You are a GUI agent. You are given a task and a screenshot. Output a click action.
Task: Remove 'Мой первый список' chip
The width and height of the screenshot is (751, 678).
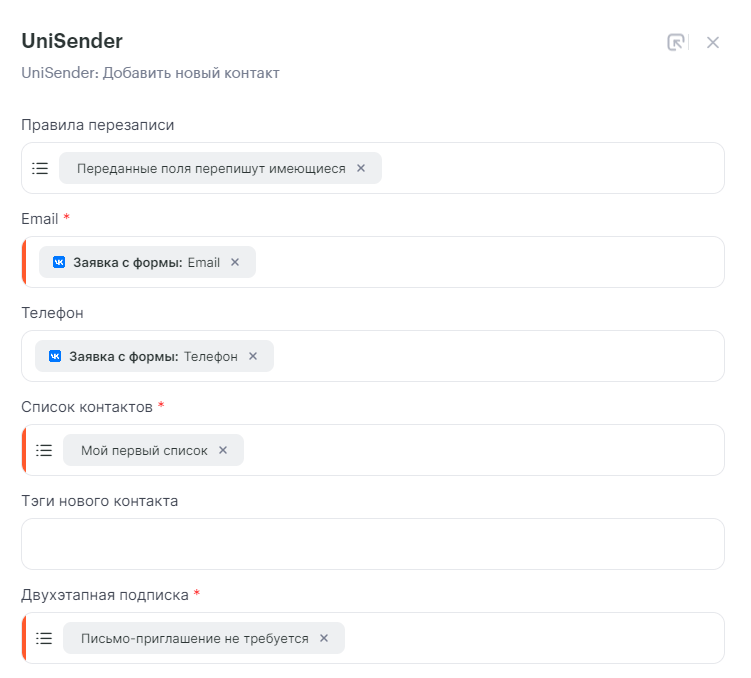tap(223, 450)
